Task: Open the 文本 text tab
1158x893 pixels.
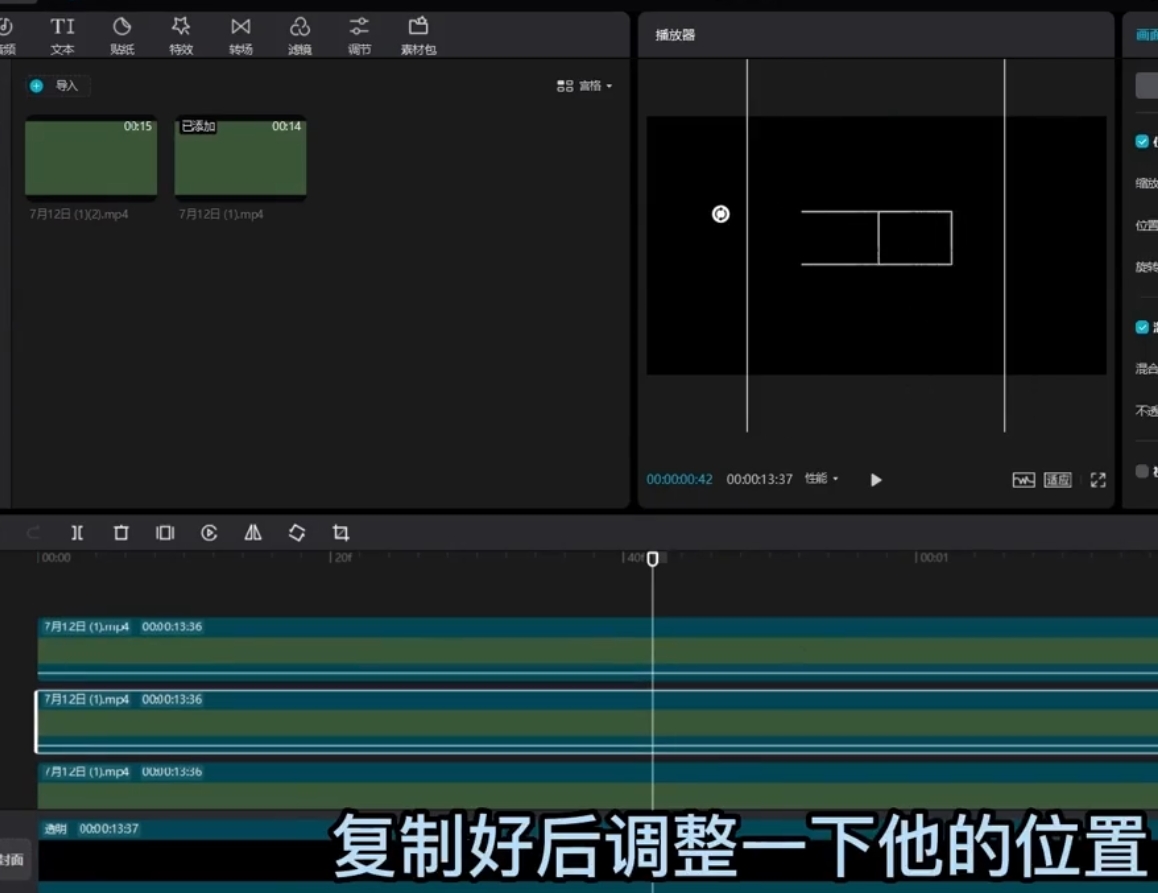Action: [x=63, y=35]
